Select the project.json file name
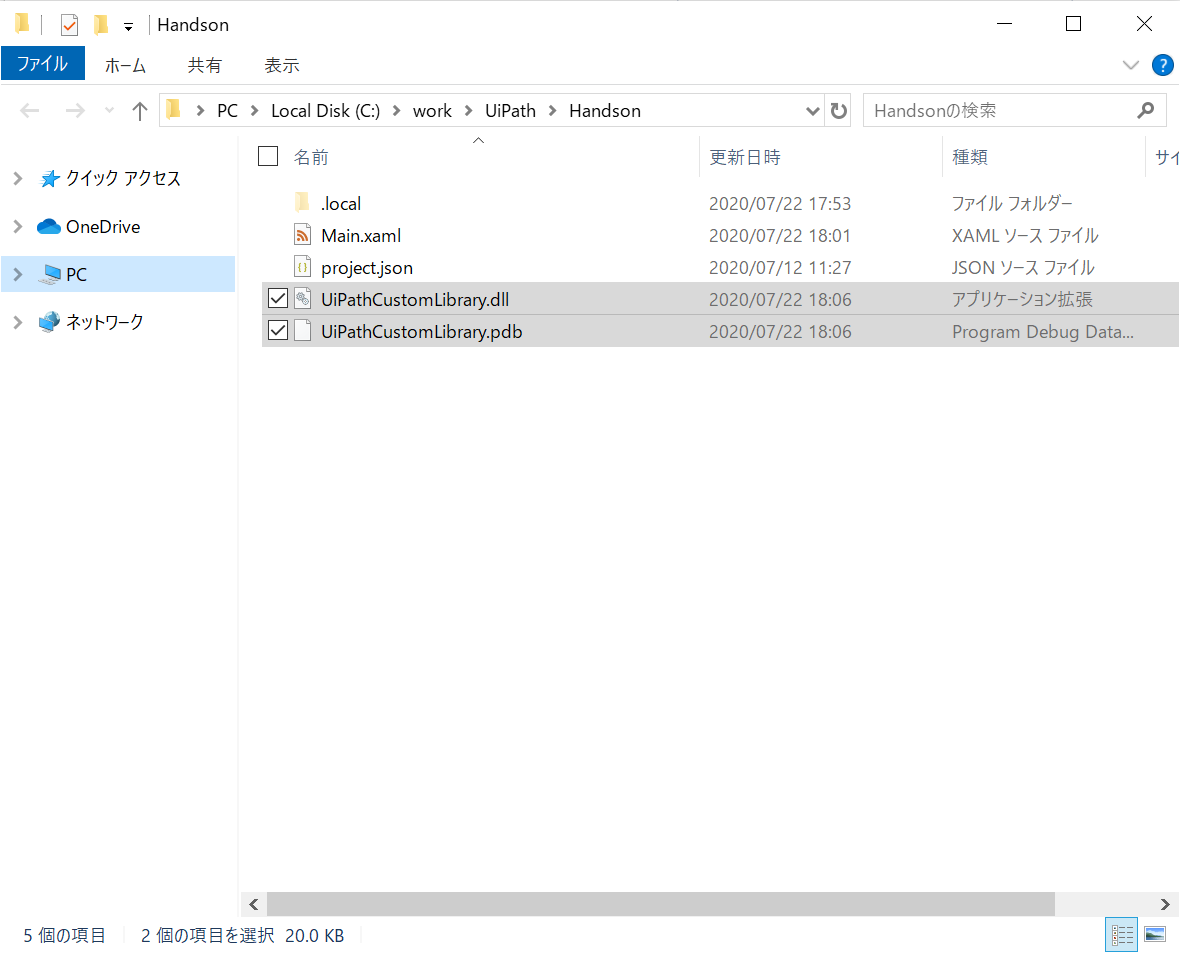Viewport: 1180px width, 953px height. click(367, 268)
